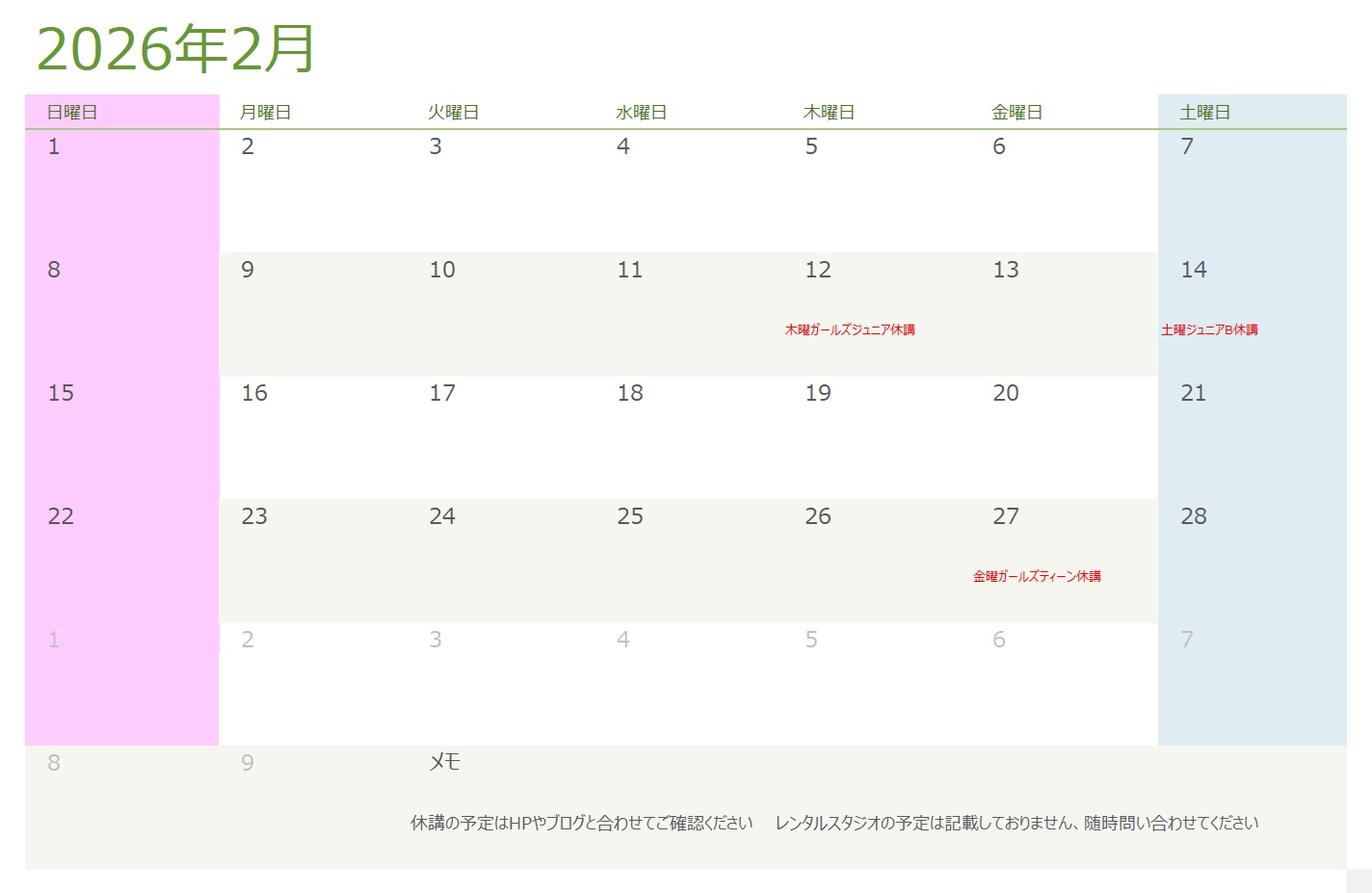Select February 1 date cell

(x=54, y=146)
